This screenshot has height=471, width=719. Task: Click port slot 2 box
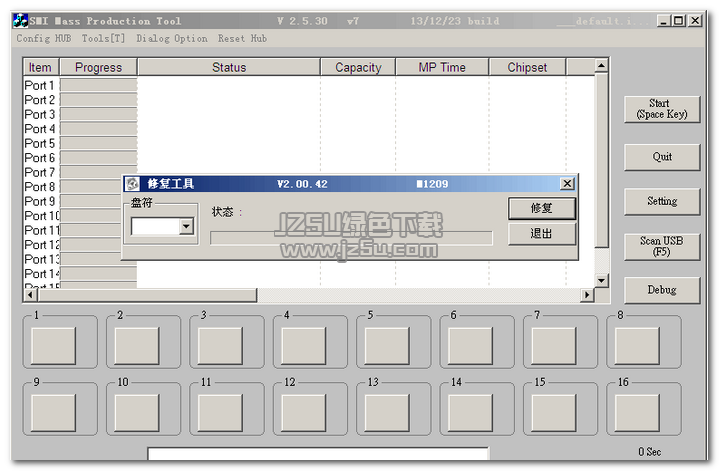click(x=137, y=346)
